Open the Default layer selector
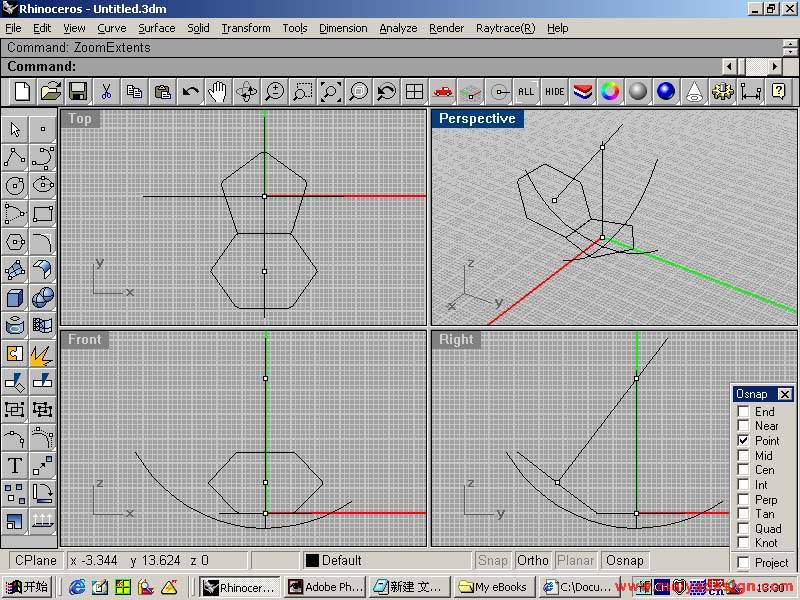 (x=340, y=561)
